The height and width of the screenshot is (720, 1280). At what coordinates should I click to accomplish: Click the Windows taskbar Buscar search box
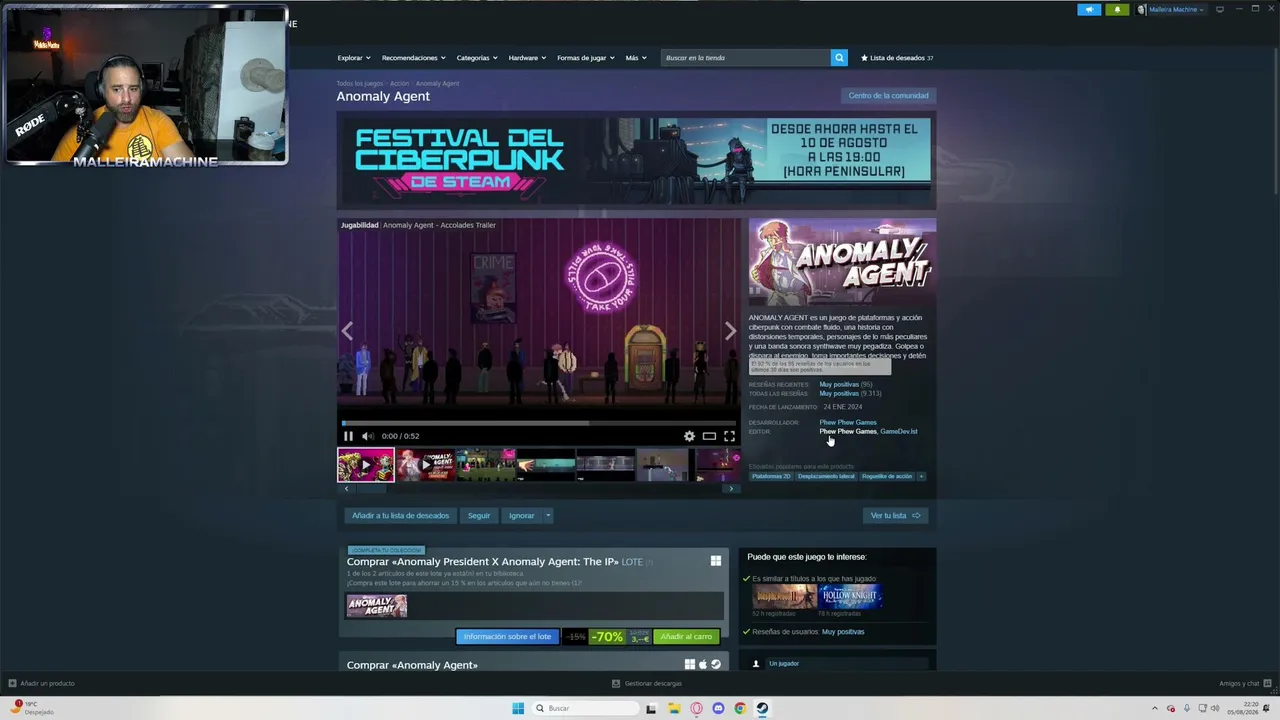(x=586, y=708)
